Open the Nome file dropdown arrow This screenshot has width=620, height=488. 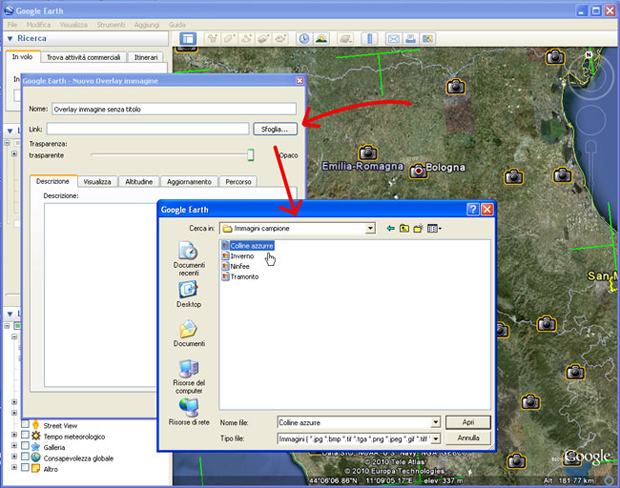click(x=435, y=422)
